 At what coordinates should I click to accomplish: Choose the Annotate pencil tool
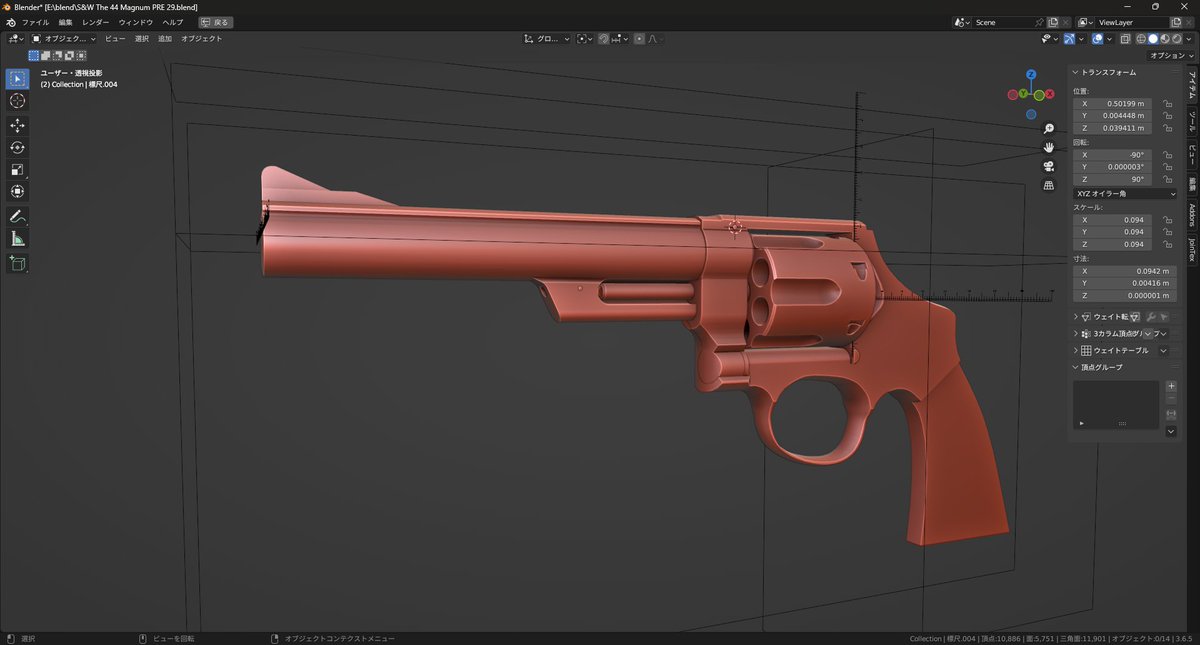click(17, 216)
